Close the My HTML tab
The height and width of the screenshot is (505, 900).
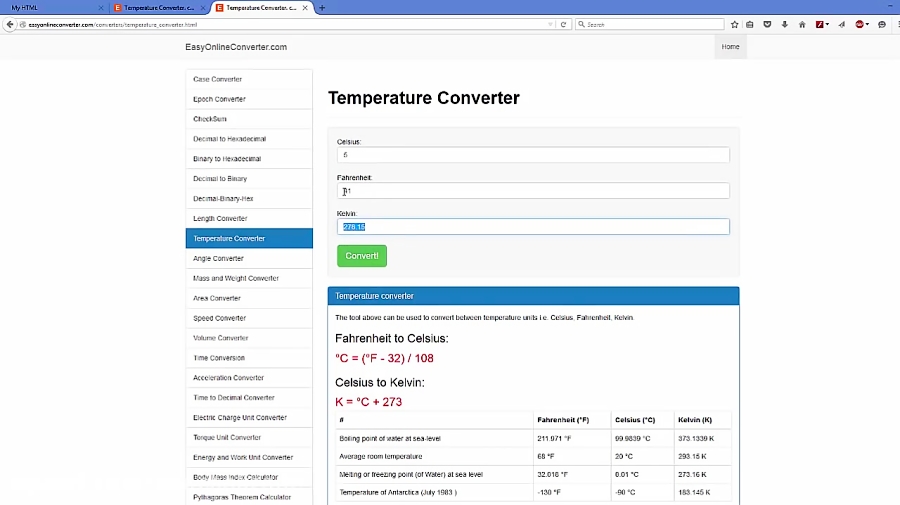[x=101, y=7]
